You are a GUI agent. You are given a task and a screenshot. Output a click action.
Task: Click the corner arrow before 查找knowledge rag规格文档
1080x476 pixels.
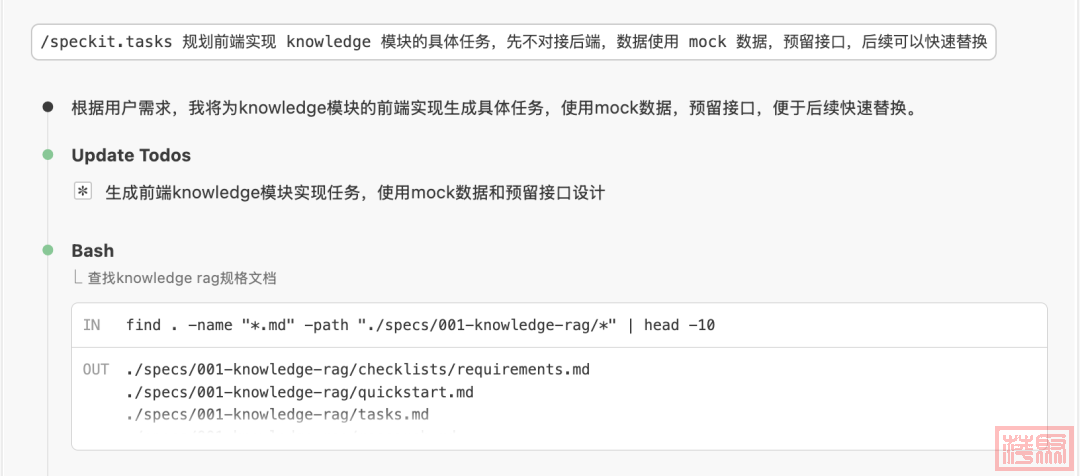tap(77, 277)
